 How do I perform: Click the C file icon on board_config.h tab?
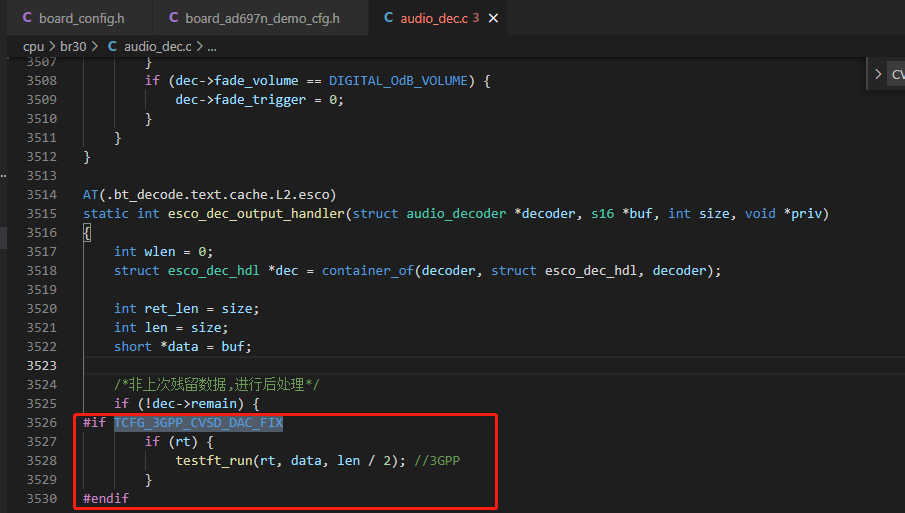coord(27,18)
